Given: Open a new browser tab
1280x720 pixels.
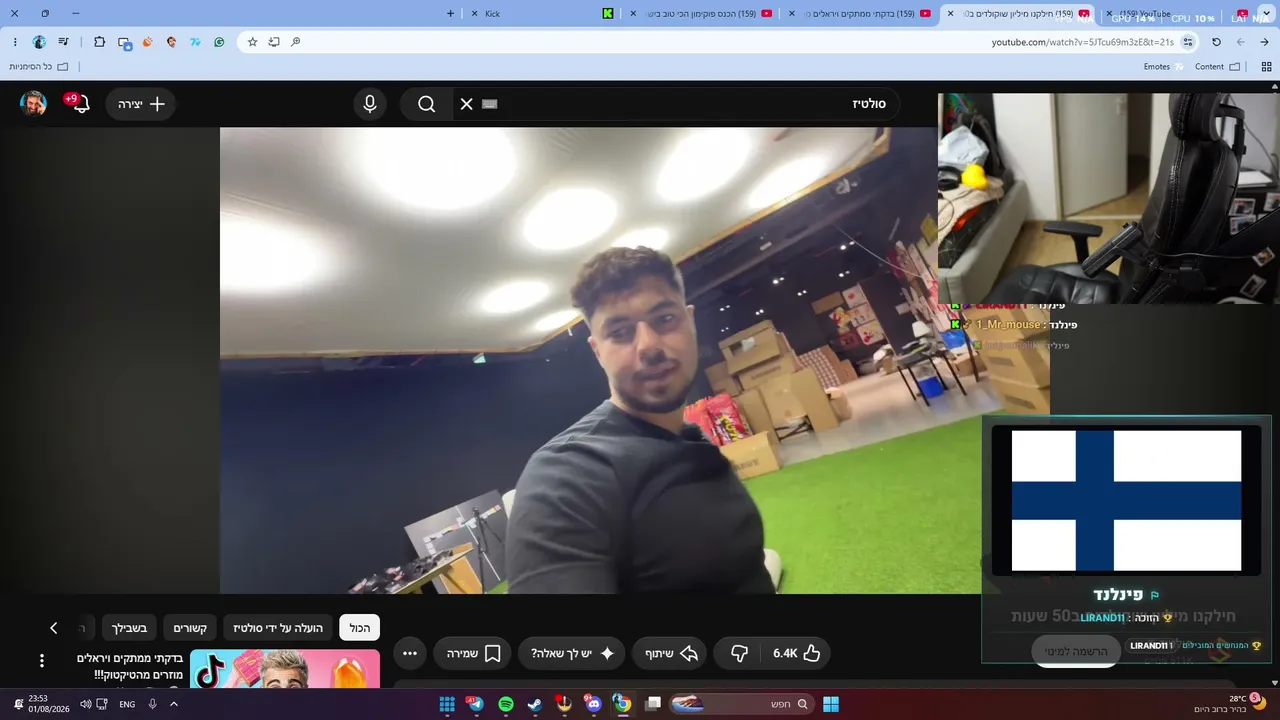Looking at the screenshot, I should (x=450, y=14).
